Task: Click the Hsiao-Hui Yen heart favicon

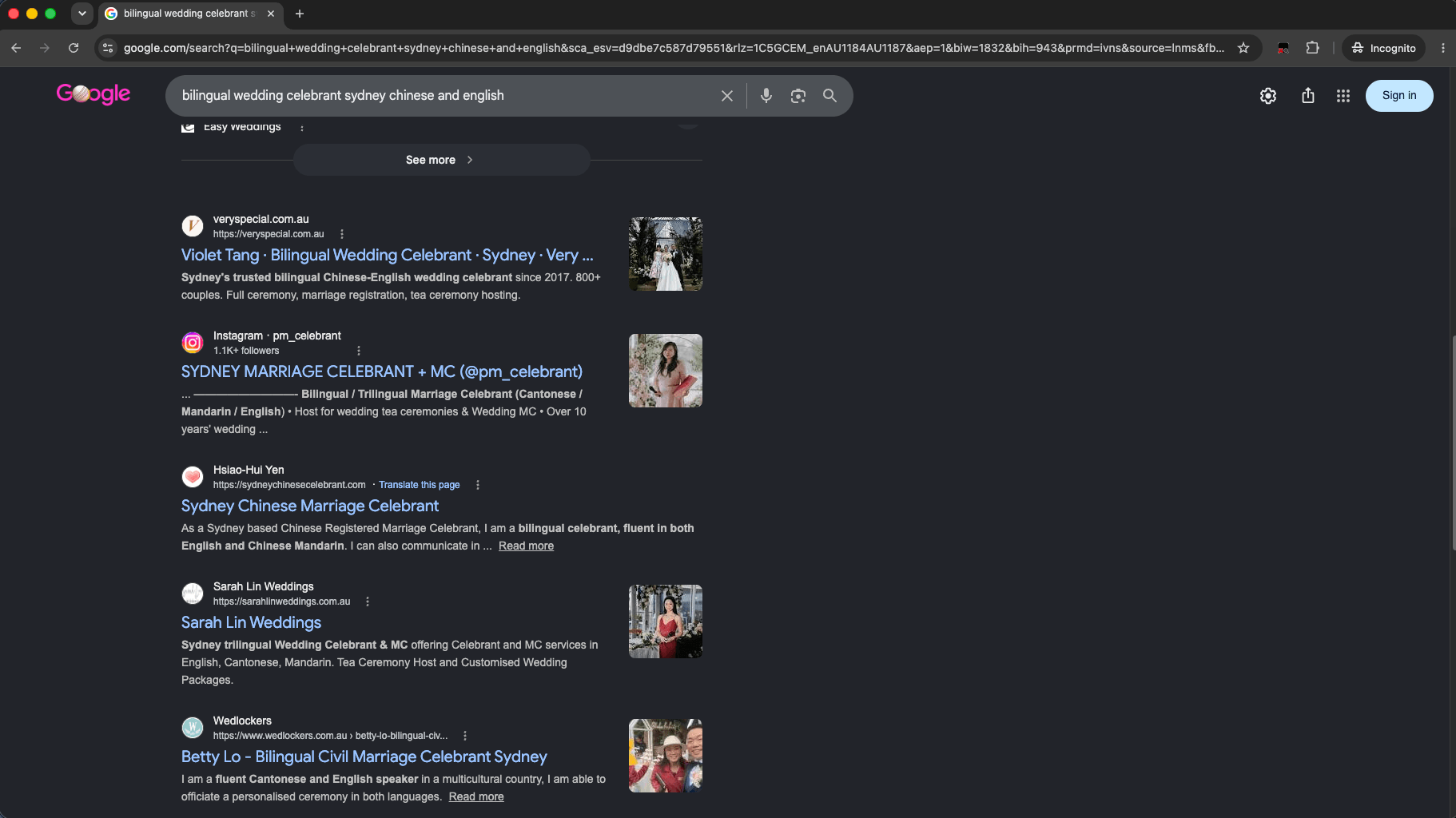Action: tap(193, 477)
